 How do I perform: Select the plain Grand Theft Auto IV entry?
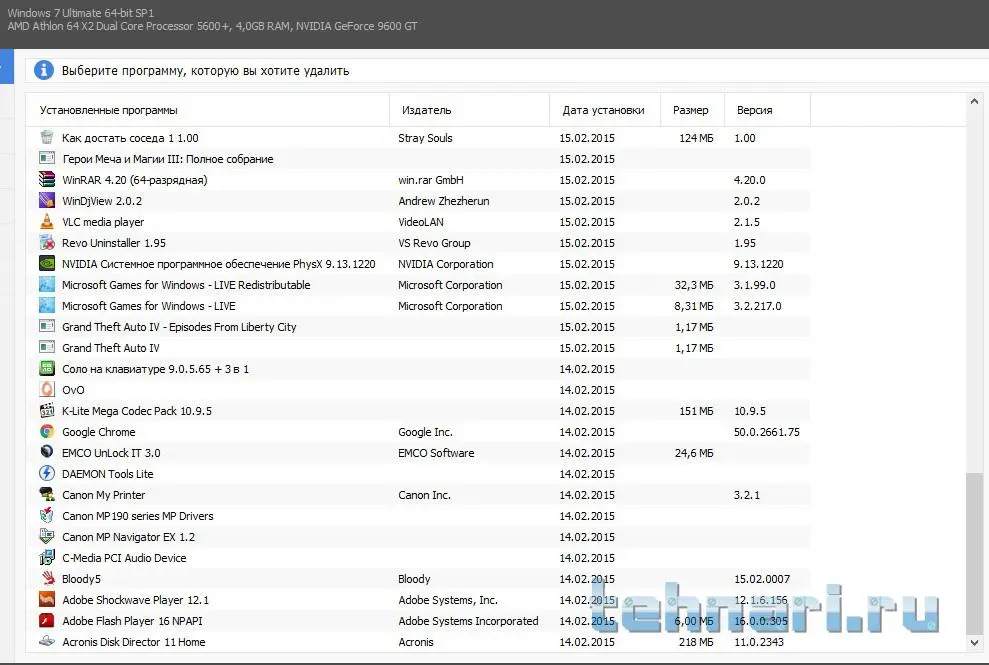click(418, 348)
